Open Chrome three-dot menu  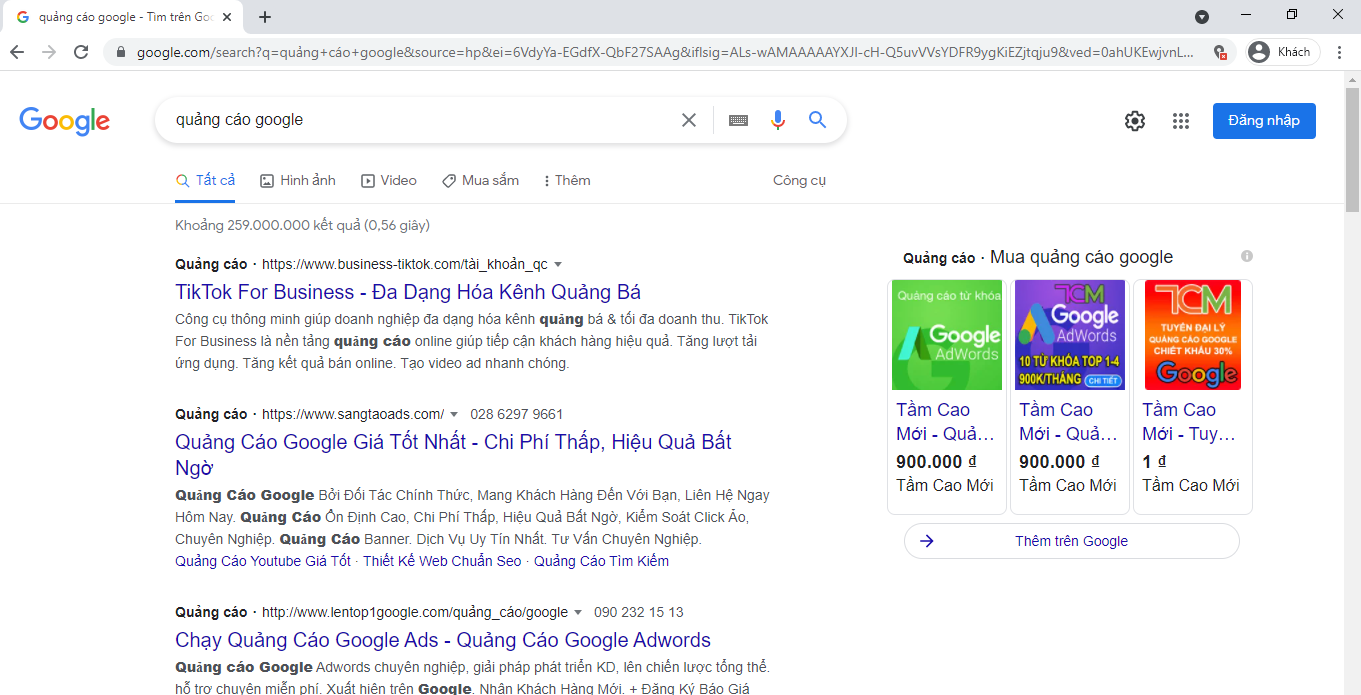pyautogui.click(x=1340, y=52)
